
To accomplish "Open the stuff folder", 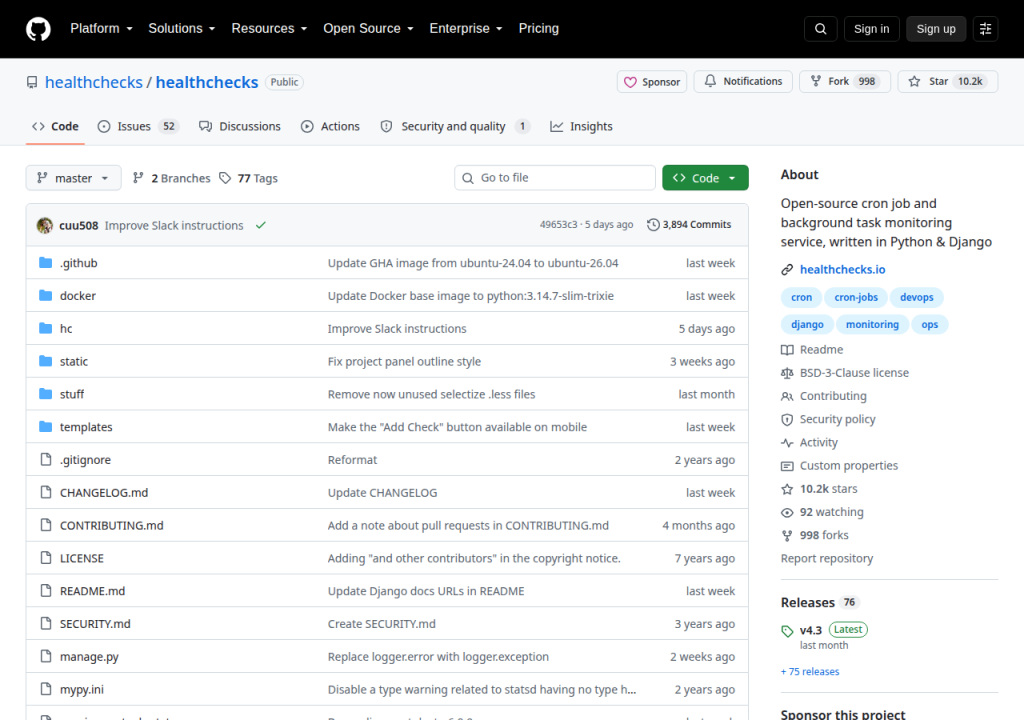I will (72, 394).
